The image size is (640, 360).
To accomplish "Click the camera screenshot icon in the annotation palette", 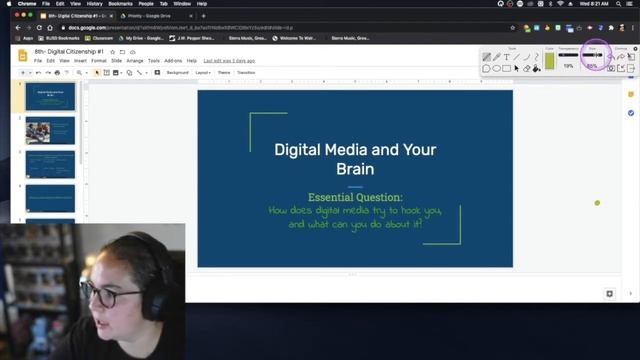I will tap(611, 68).
